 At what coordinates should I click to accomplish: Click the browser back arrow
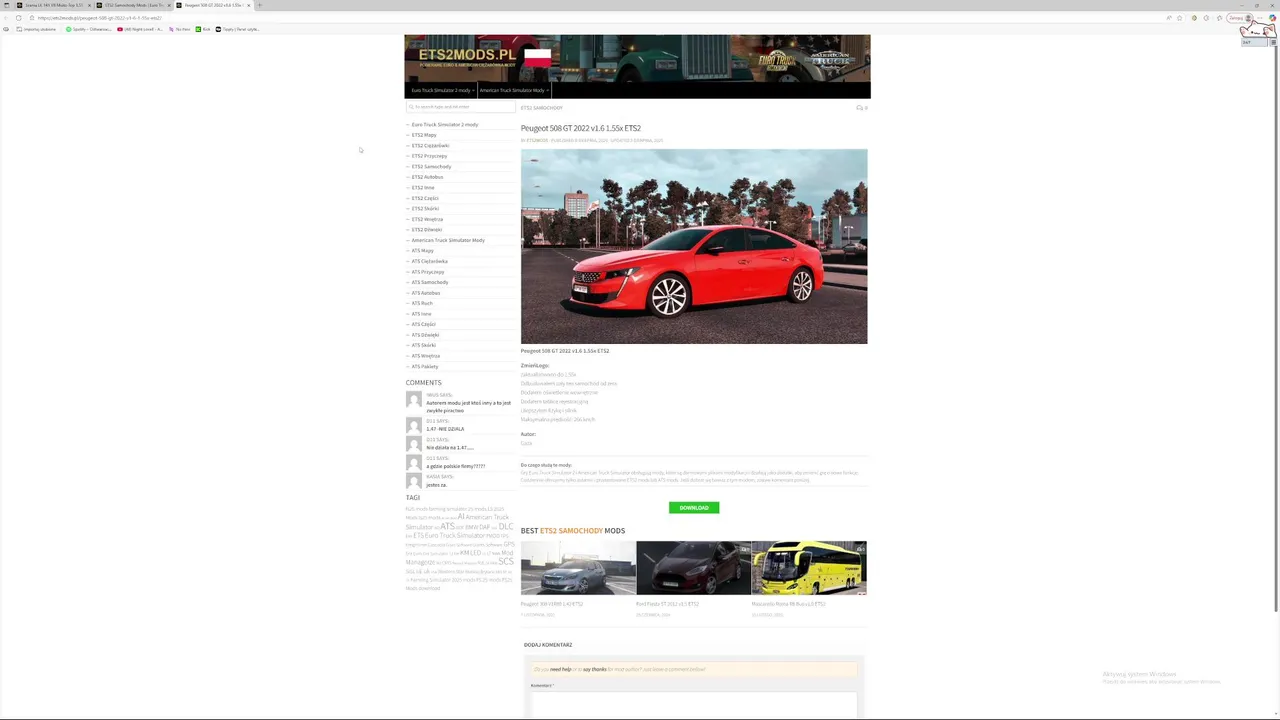coord(6,18)
